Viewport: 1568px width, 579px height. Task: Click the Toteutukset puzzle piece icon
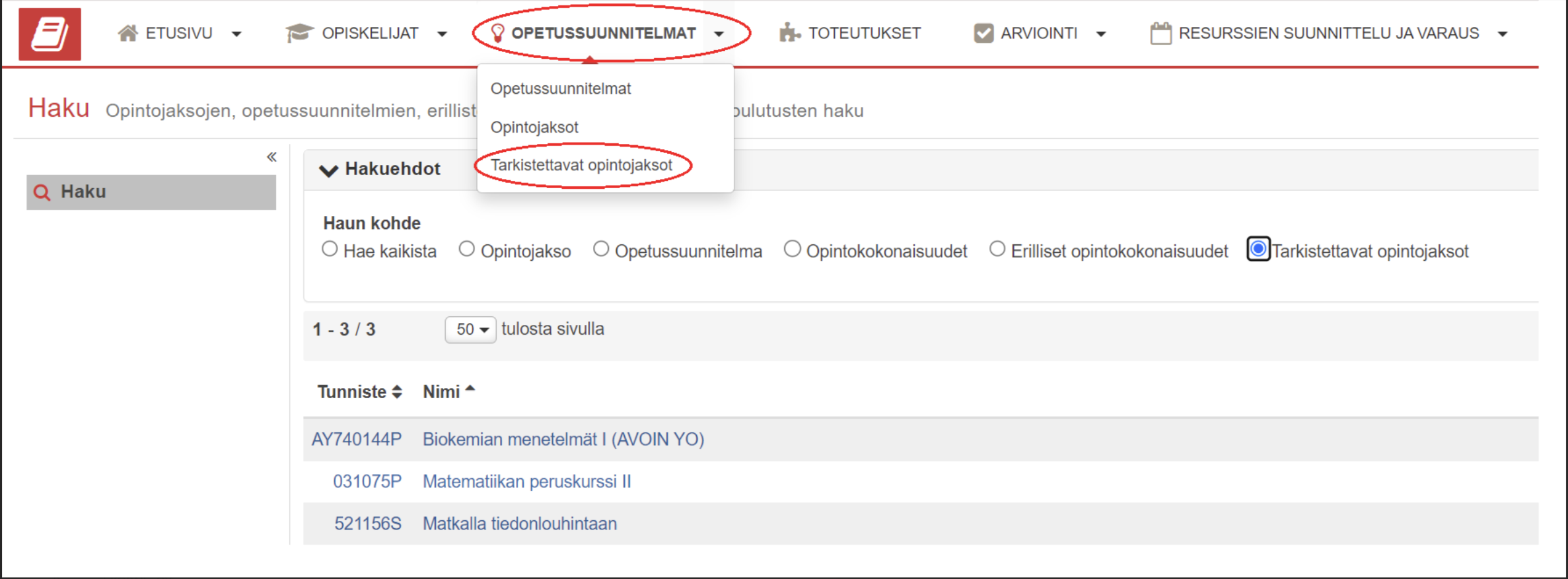click(x=789, y=33)
